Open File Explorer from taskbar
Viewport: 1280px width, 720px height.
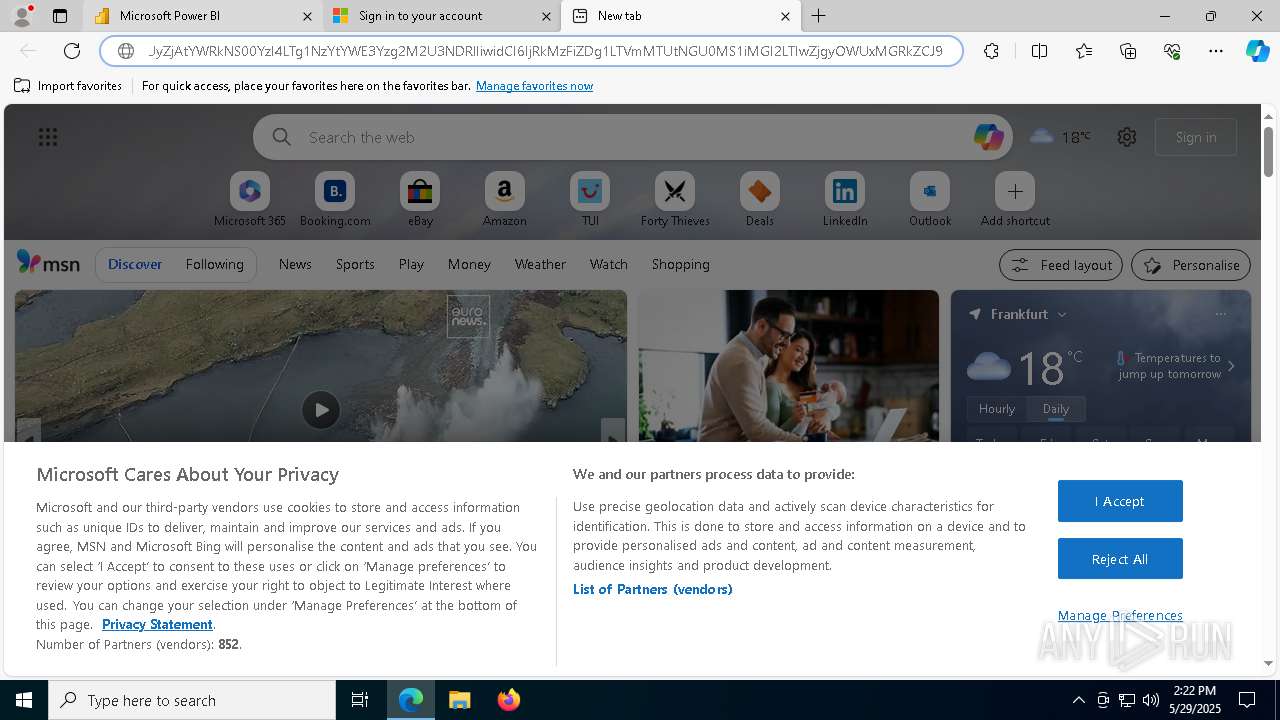tap(459, 700)
